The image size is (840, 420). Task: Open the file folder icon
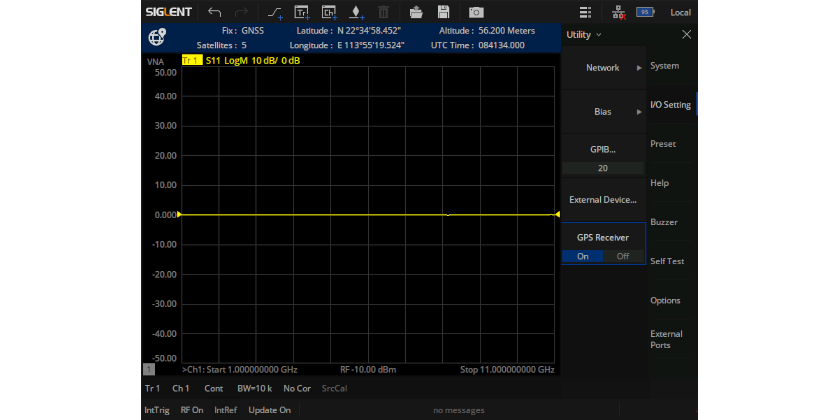pos(416,12)
